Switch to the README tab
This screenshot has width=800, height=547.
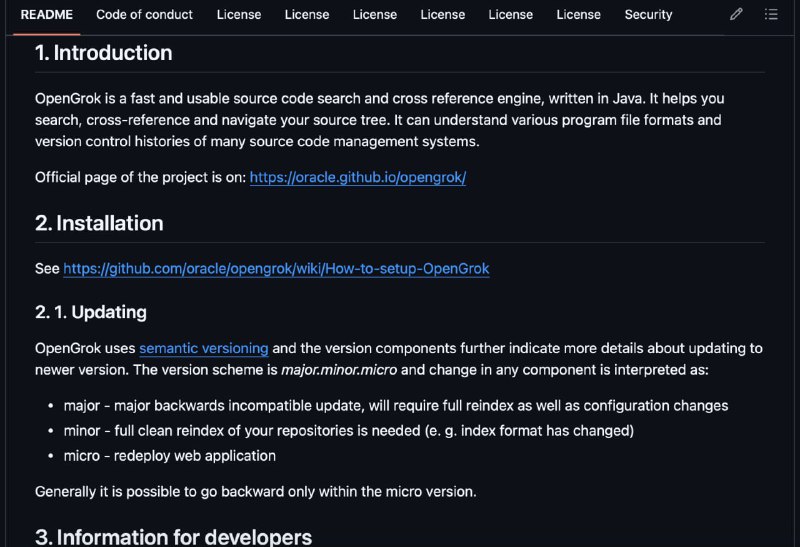click(46, 15)
